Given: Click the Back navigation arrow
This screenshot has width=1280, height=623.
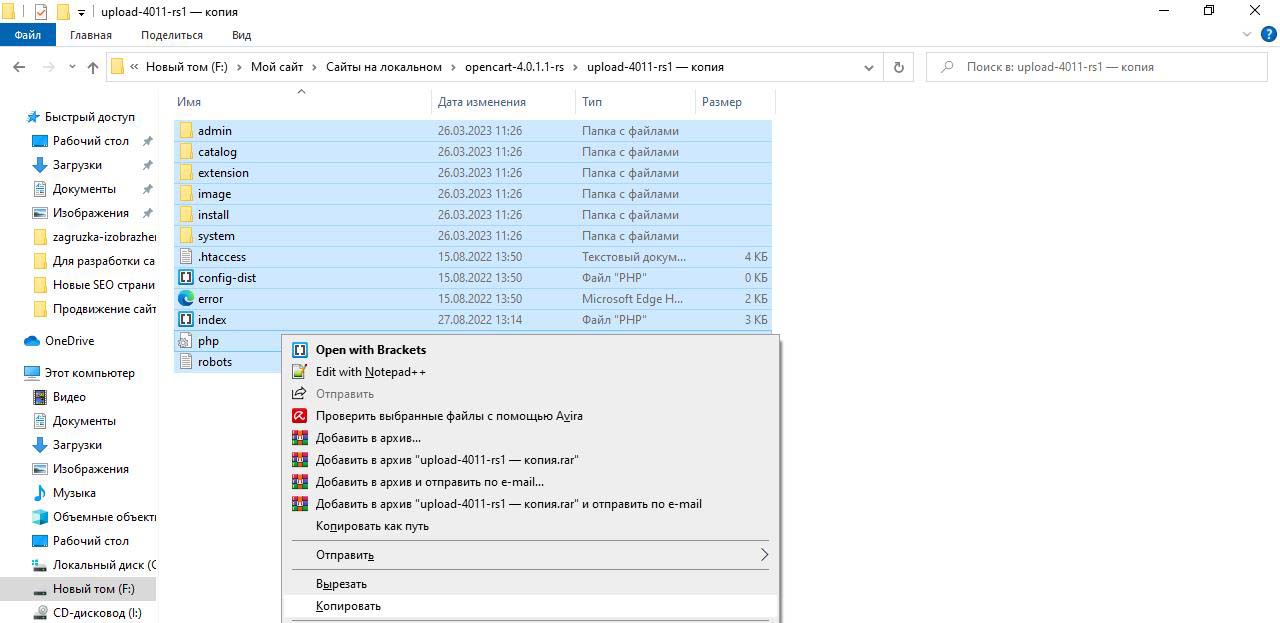Looking at the screenshot, I should tap(19, 67).
